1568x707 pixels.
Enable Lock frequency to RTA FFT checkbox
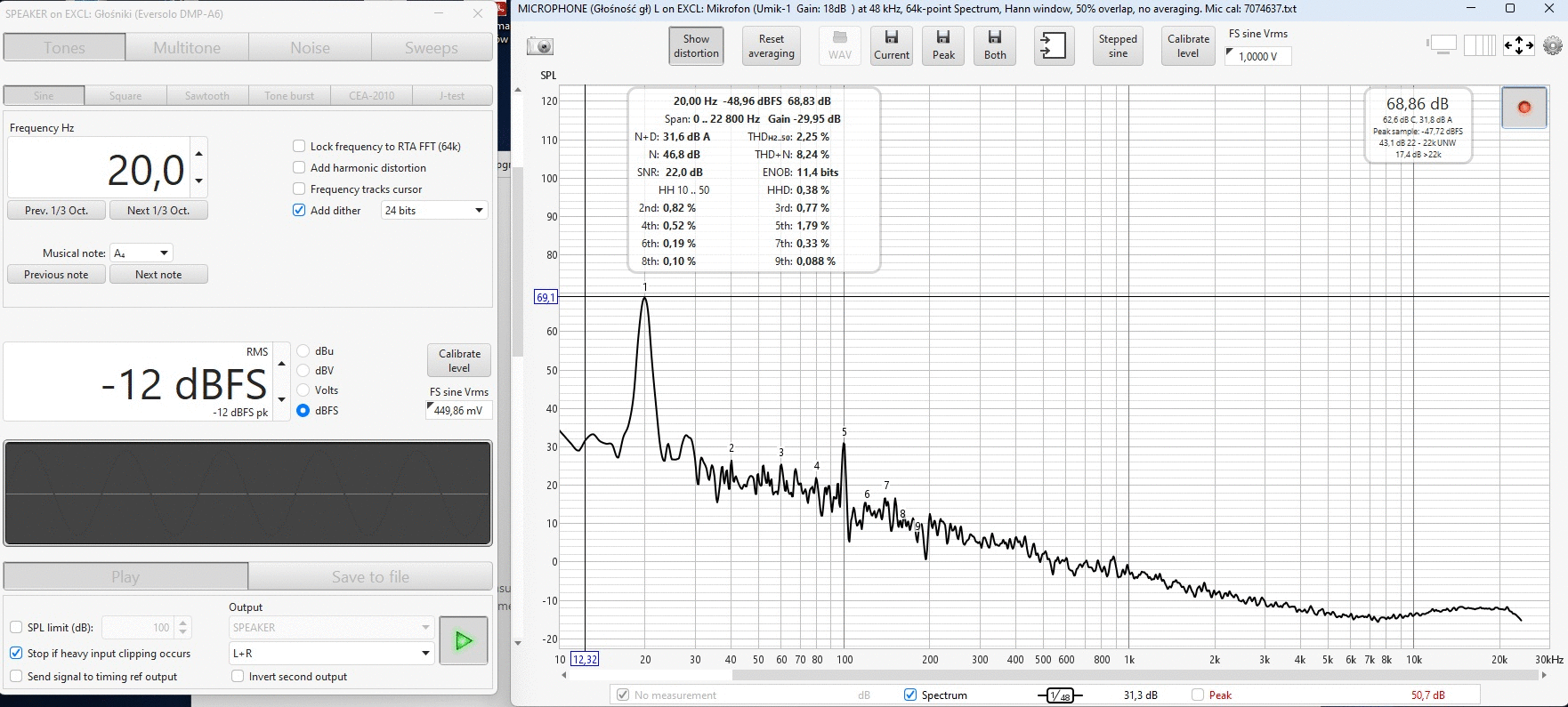tap(300, 147)
